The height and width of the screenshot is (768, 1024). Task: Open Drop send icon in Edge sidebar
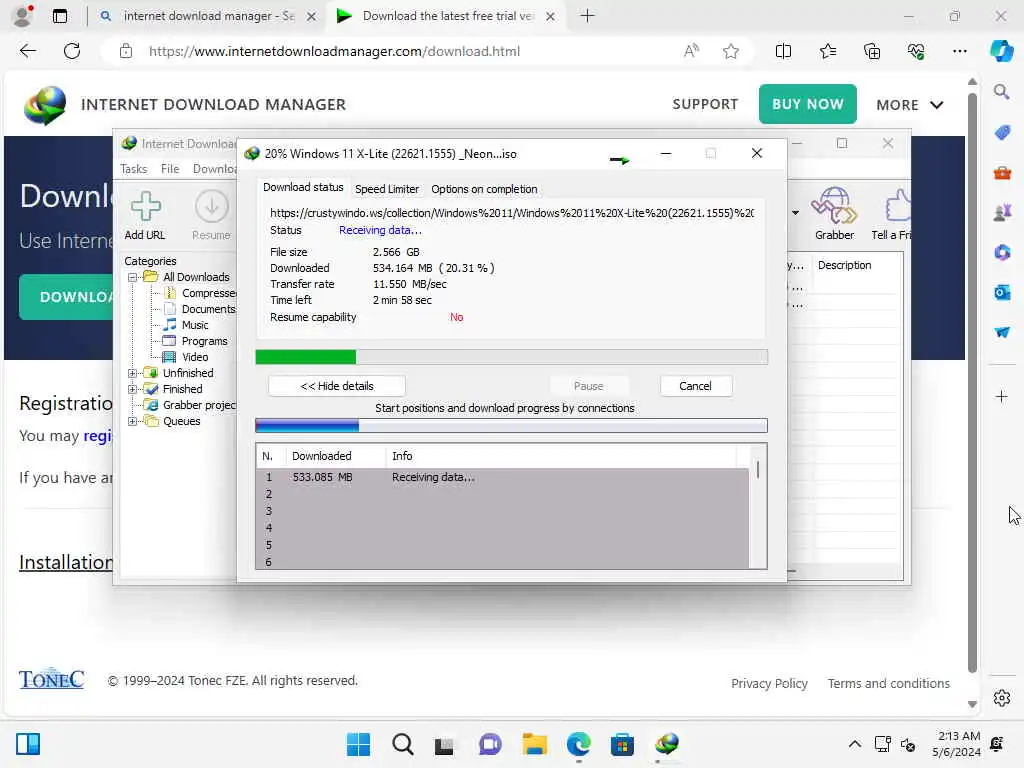1002,332
